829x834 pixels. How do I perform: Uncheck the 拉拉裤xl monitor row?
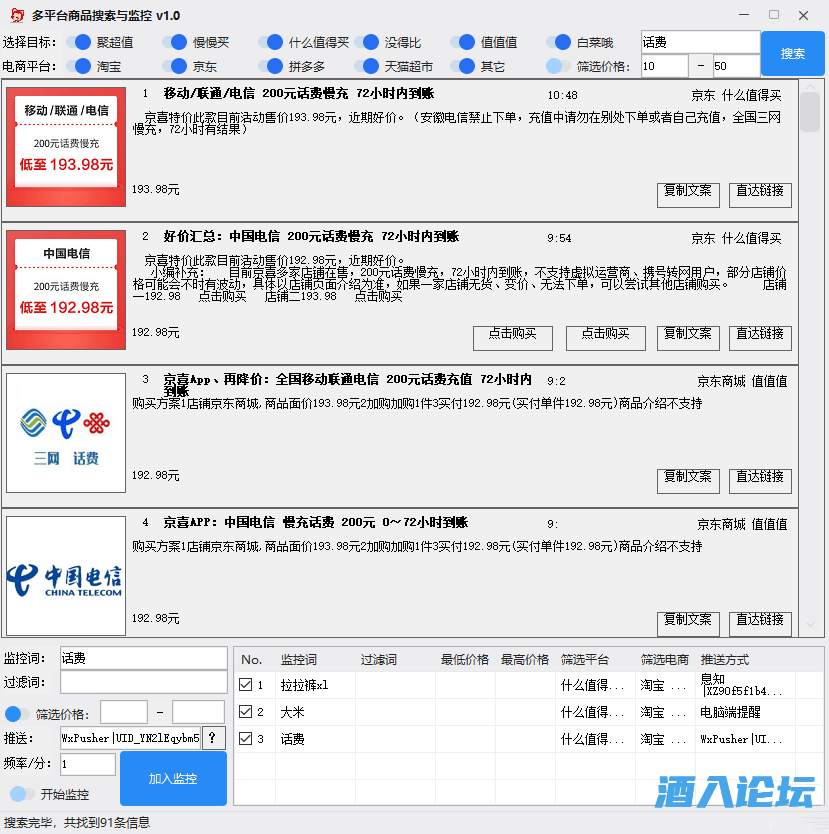(x=246, y=685)
